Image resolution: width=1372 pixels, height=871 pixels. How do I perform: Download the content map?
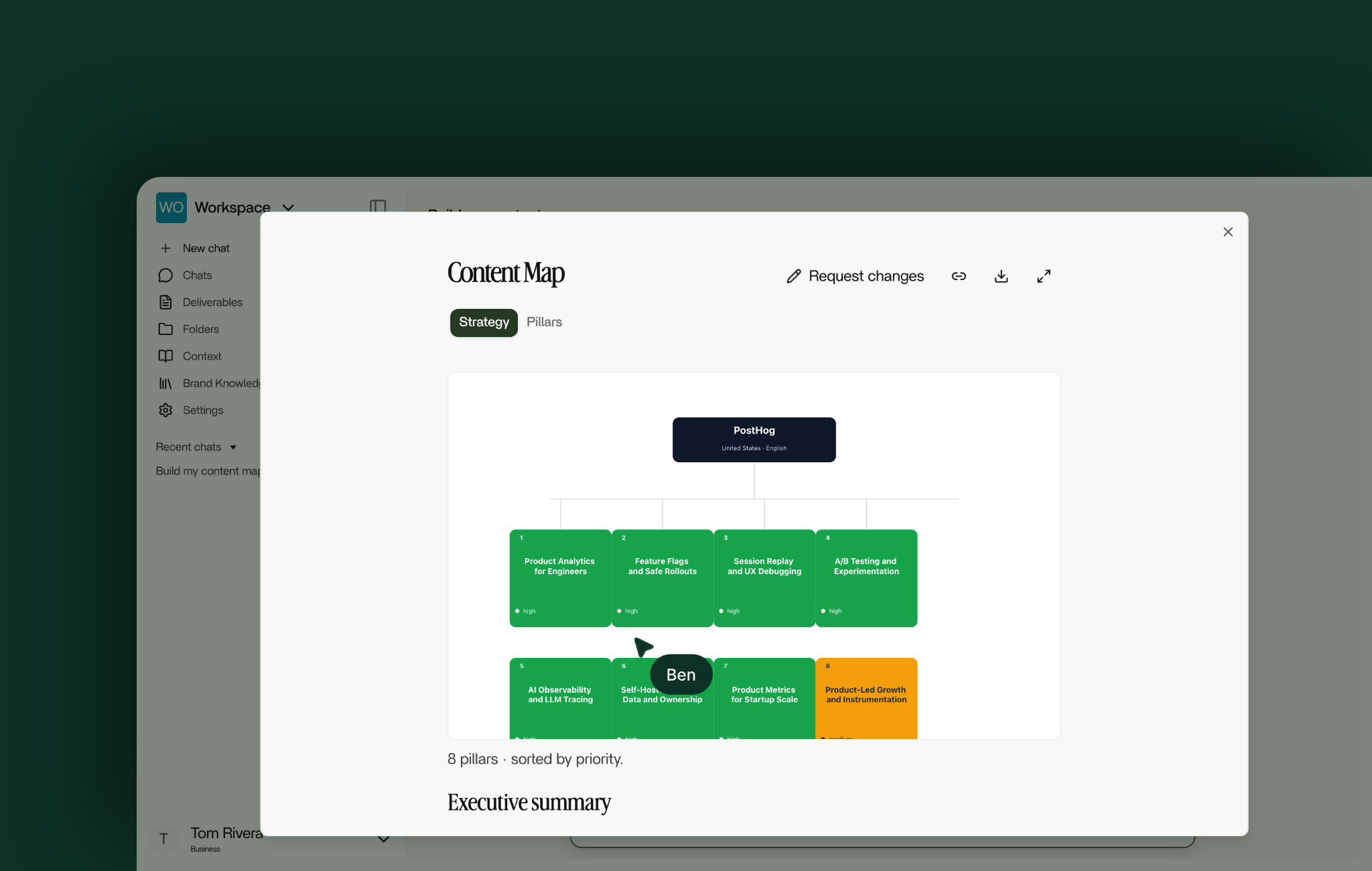[x=1001, y=276]
